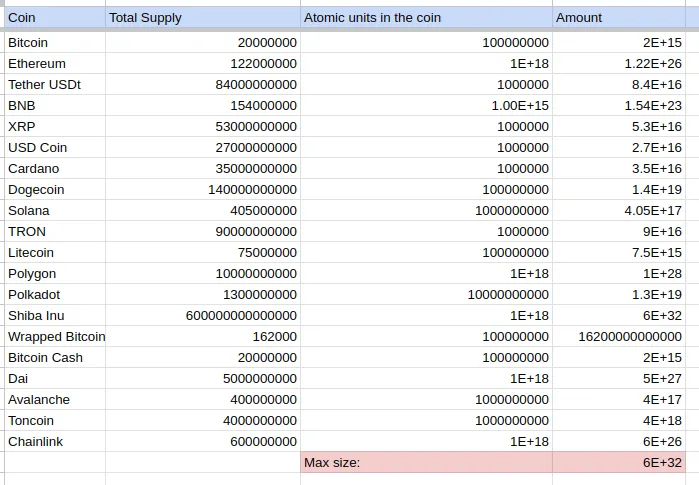This screenshot has height=485, width=699.
Task: Select Litecoin total supply cell 75000000
Action: (x=202, y=253)
